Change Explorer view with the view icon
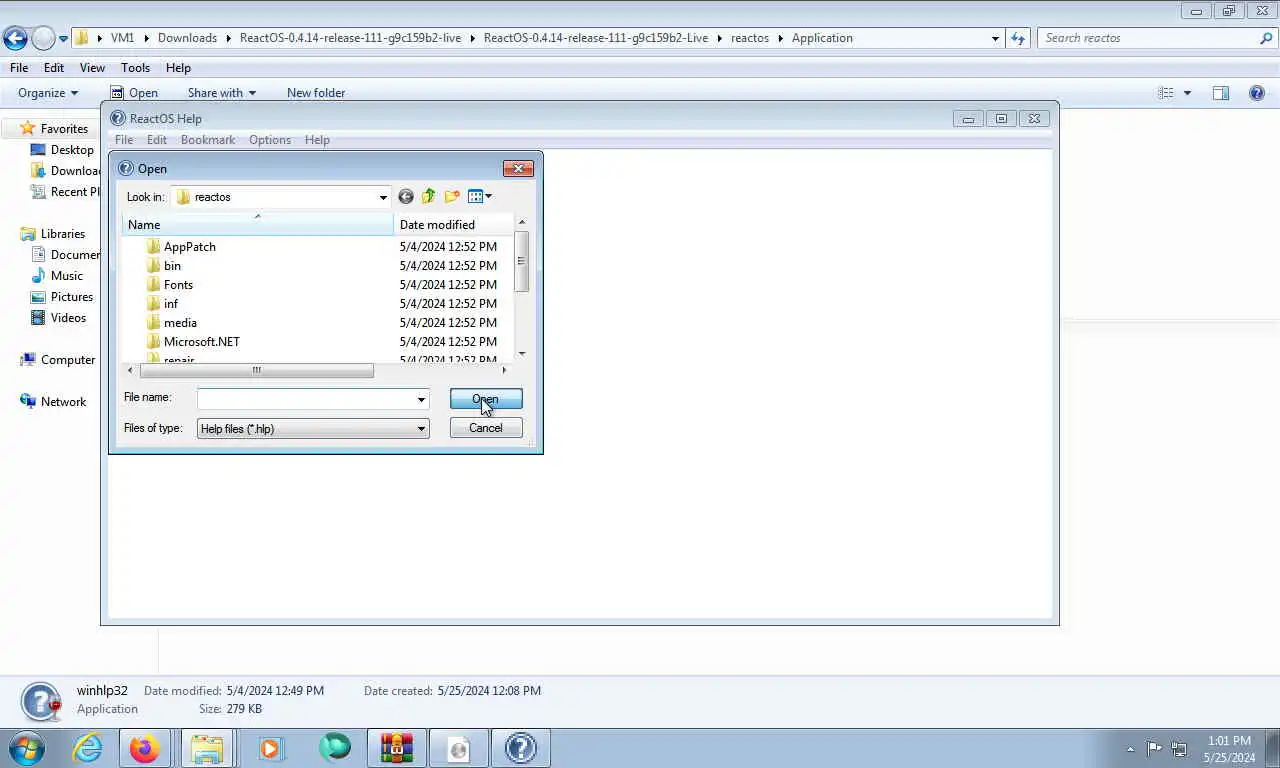This screenshot has width=1280, height=768. 1166,93
